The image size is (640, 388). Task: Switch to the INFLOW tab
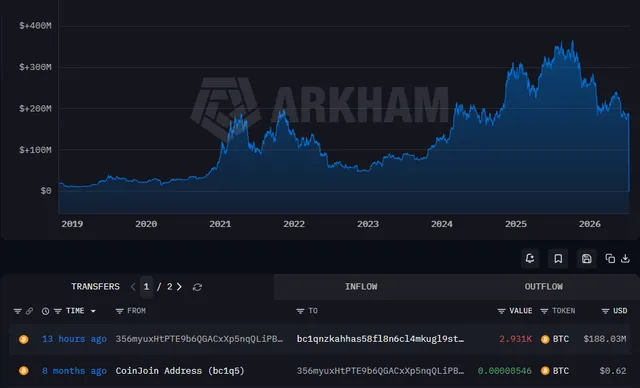coord(361,287)
